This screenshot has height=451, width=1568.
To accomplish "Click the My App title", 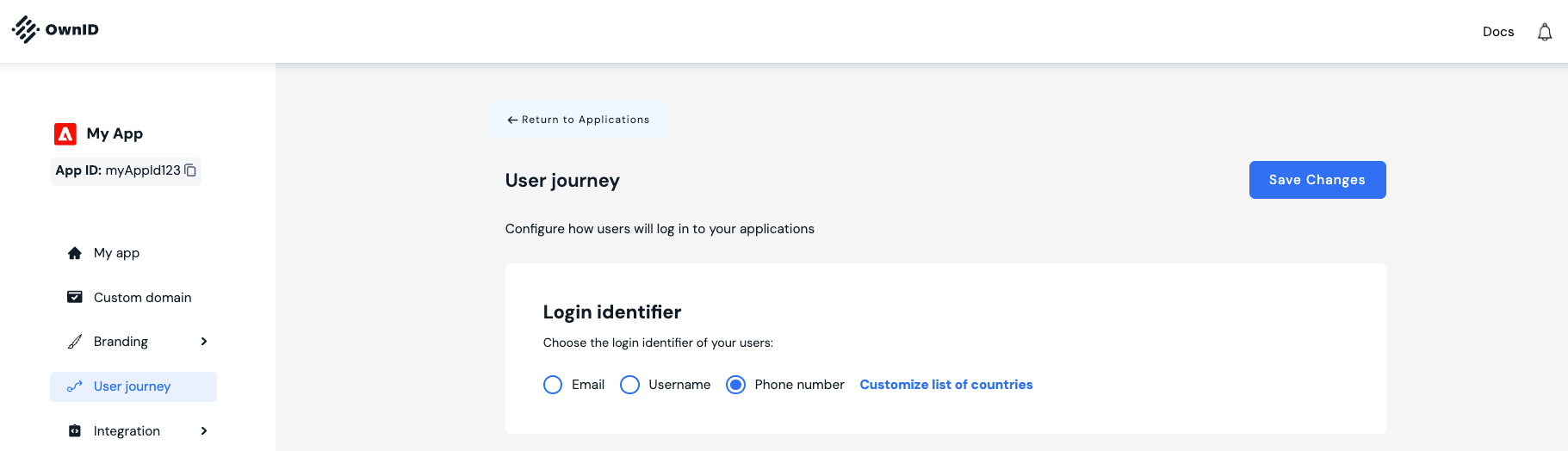I will pyautogui.click(x=115, y=134).
